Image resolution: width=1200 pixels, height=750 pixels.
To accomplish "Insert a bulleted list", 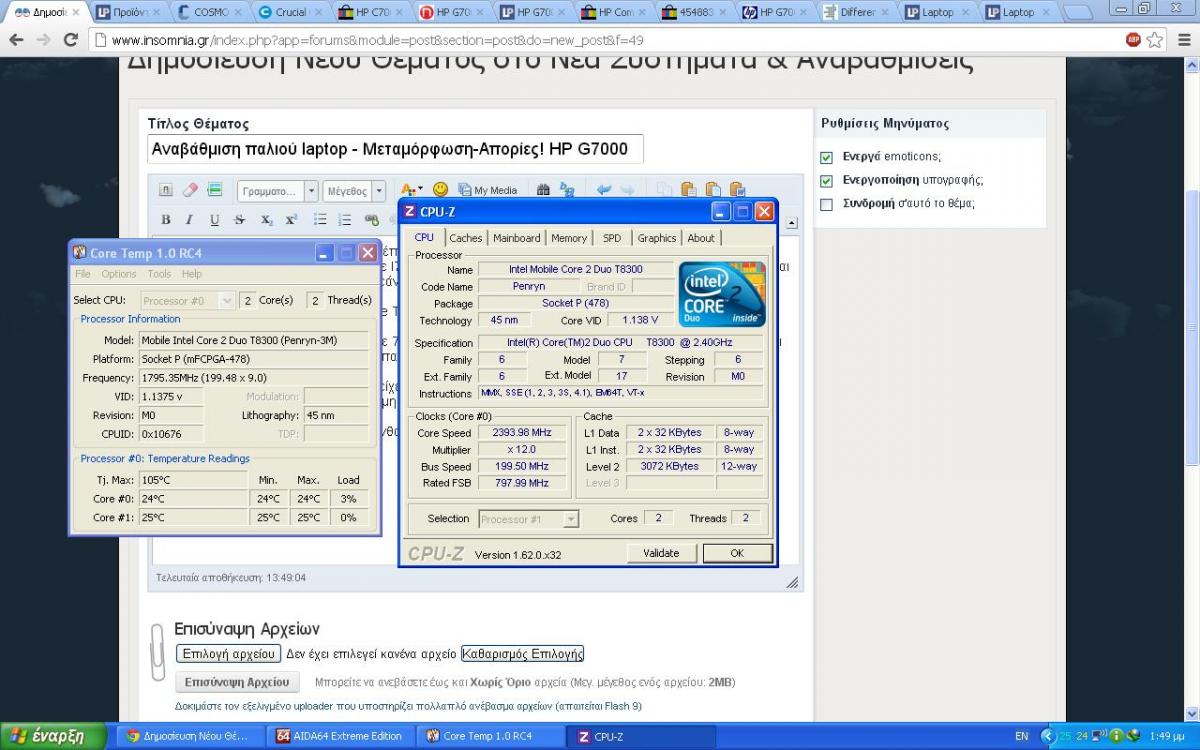I will click(320, 220).
